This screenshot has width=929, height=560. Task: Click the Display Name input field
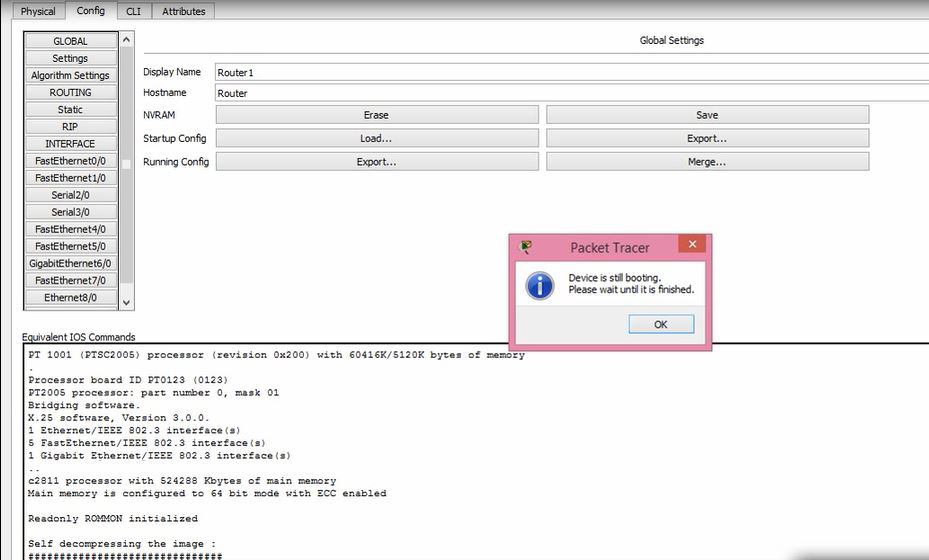tap(572, 72)
